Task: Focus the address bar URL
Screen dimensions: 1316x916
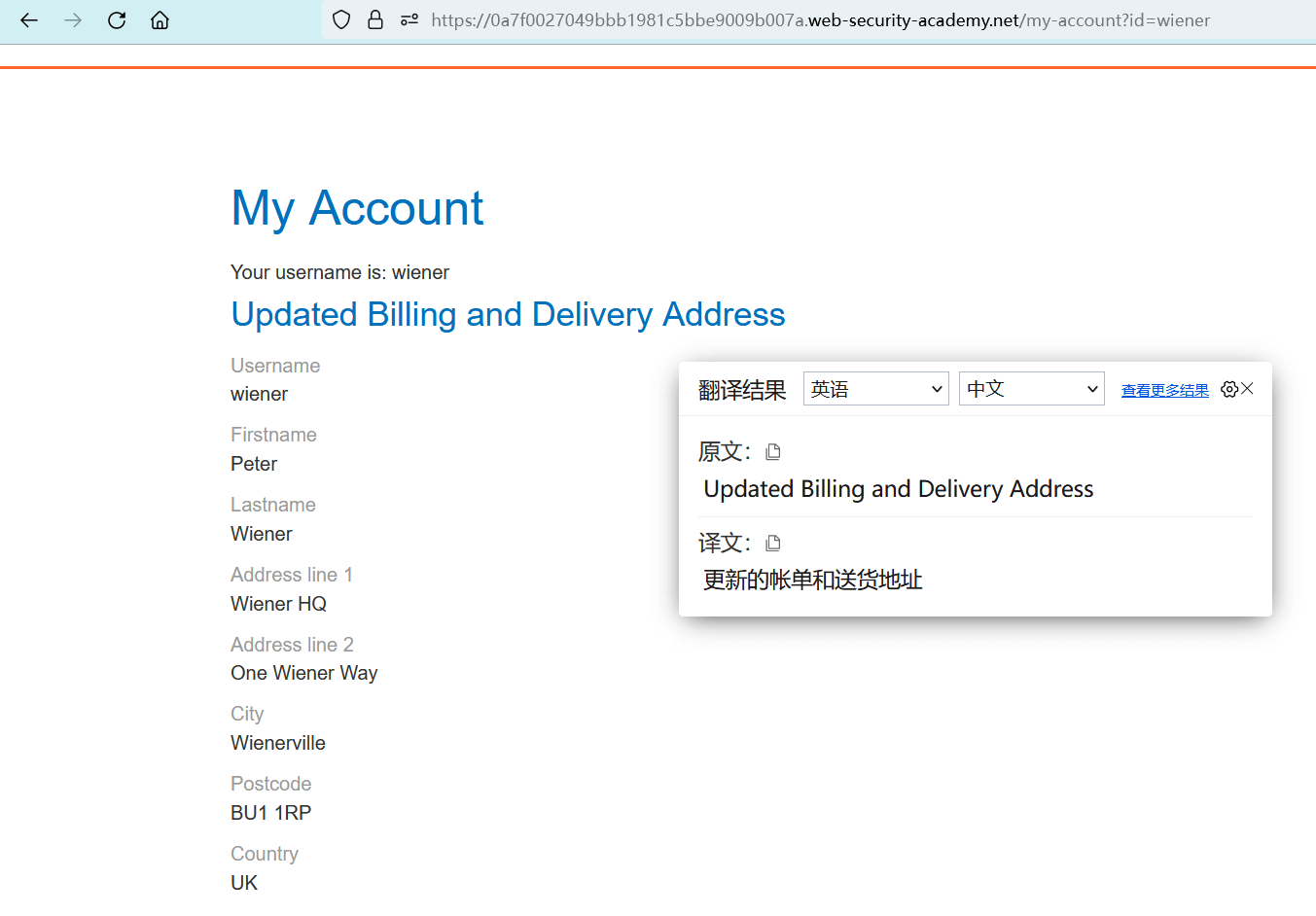Action: (x=821, y=20)
